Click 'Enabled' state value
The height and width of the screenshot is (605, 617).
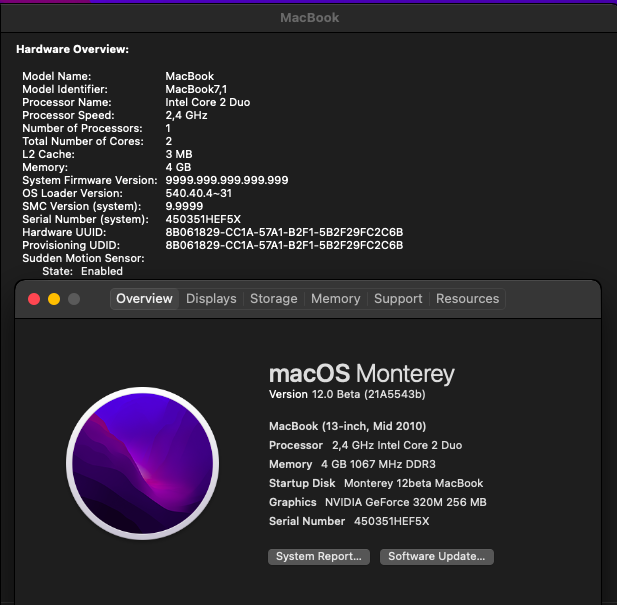(x=102, y=271)
